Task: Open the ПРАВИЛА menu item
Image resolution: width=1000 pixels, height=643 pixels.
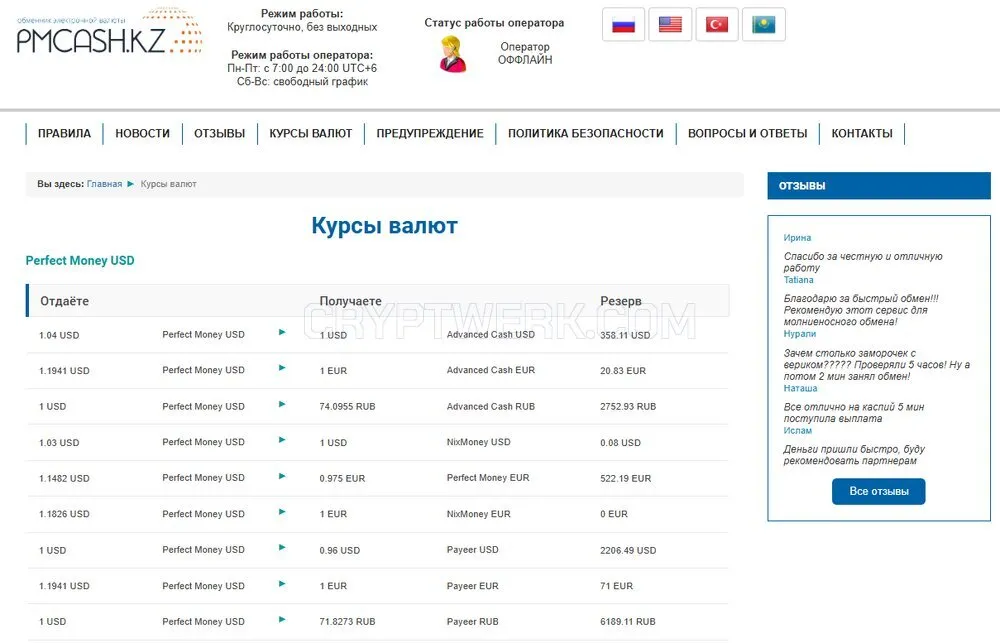Action: tap(64, 133)
